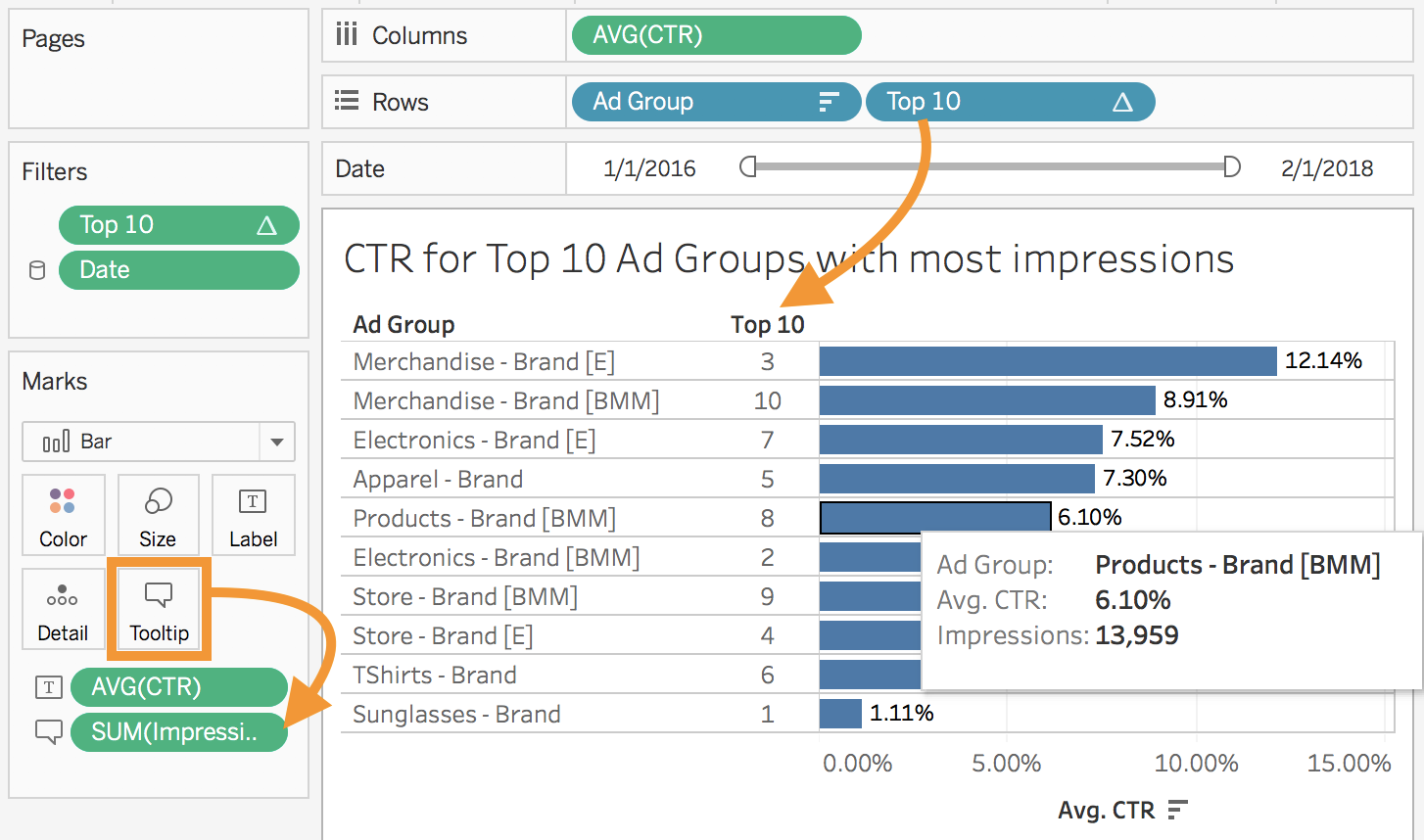Click row label Electronics - Brand [BMM]
Viewport: 1424px width, 840px height.
(x=497, y=558)
